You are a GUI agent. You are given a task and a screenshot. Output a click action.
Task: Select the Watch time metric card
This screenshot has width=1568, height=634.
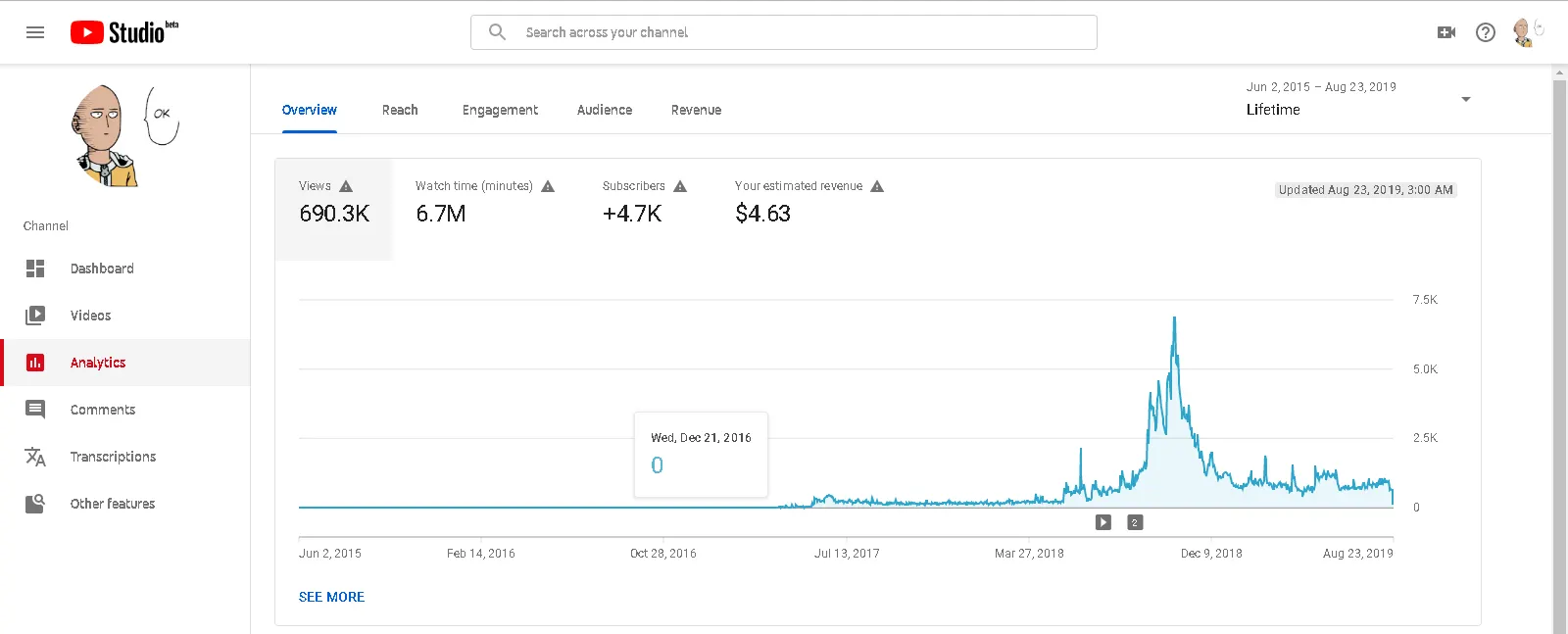(x=484, y=202)
